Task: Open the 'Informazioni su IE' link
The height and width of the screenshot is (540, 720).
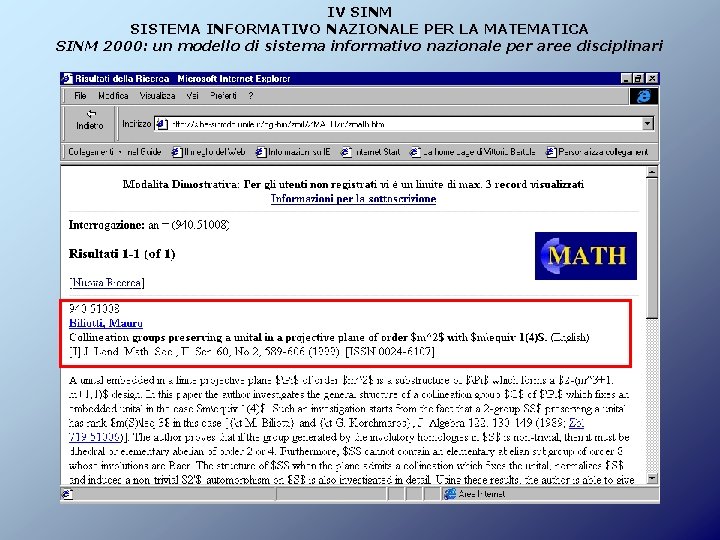Action: point(299,152)
